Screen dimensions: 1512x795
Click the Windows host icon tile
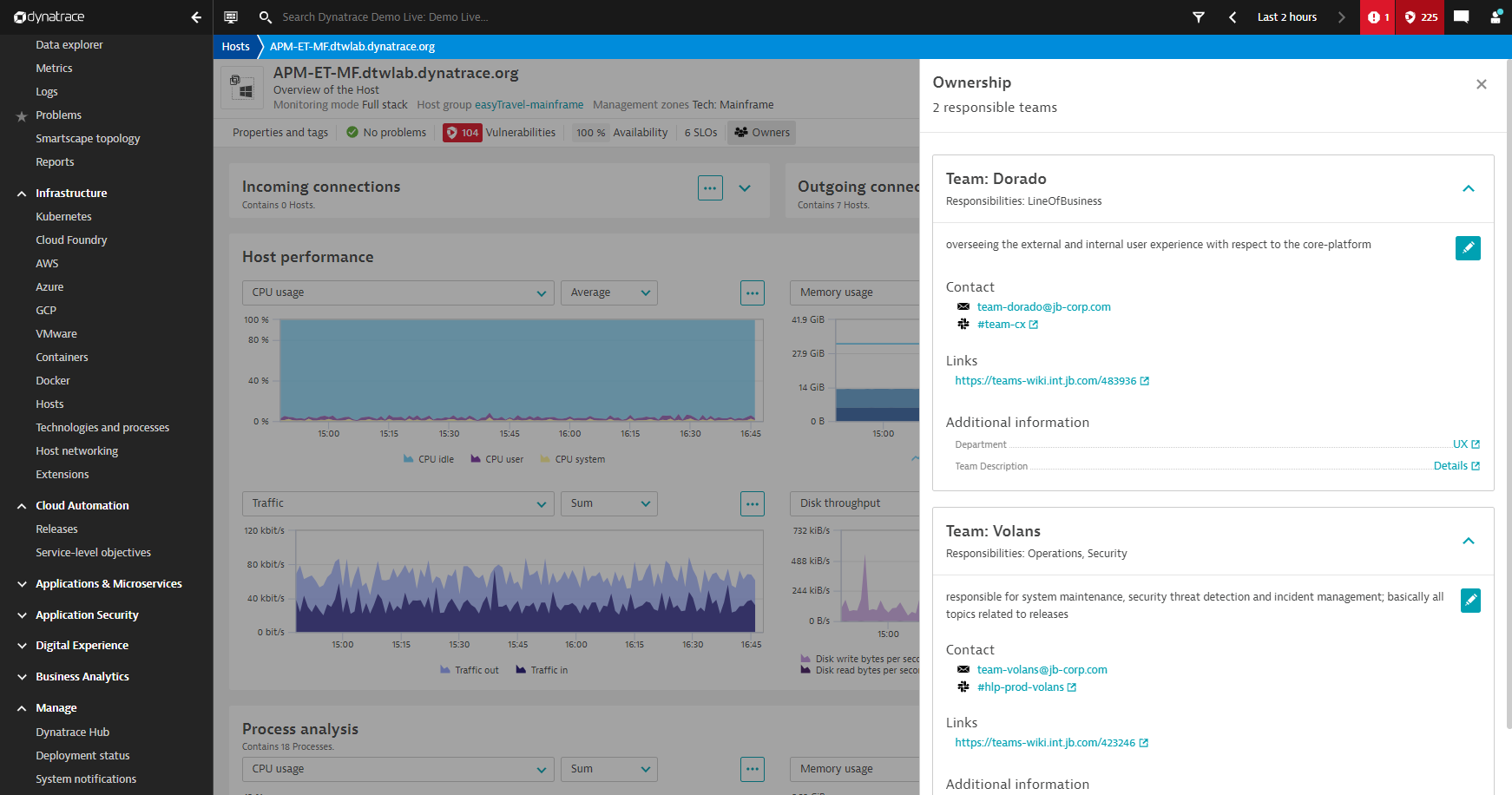point(242,88)
